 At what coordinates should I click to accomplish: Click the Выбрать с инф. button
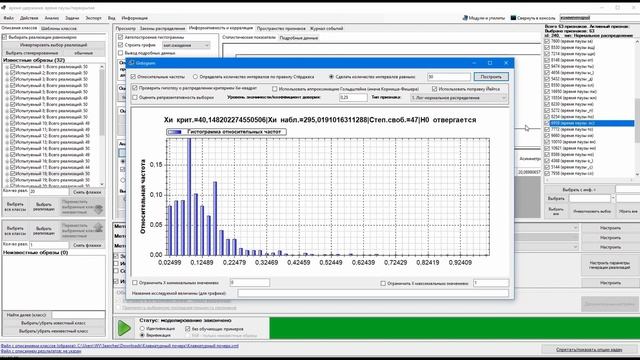point(579,189)
